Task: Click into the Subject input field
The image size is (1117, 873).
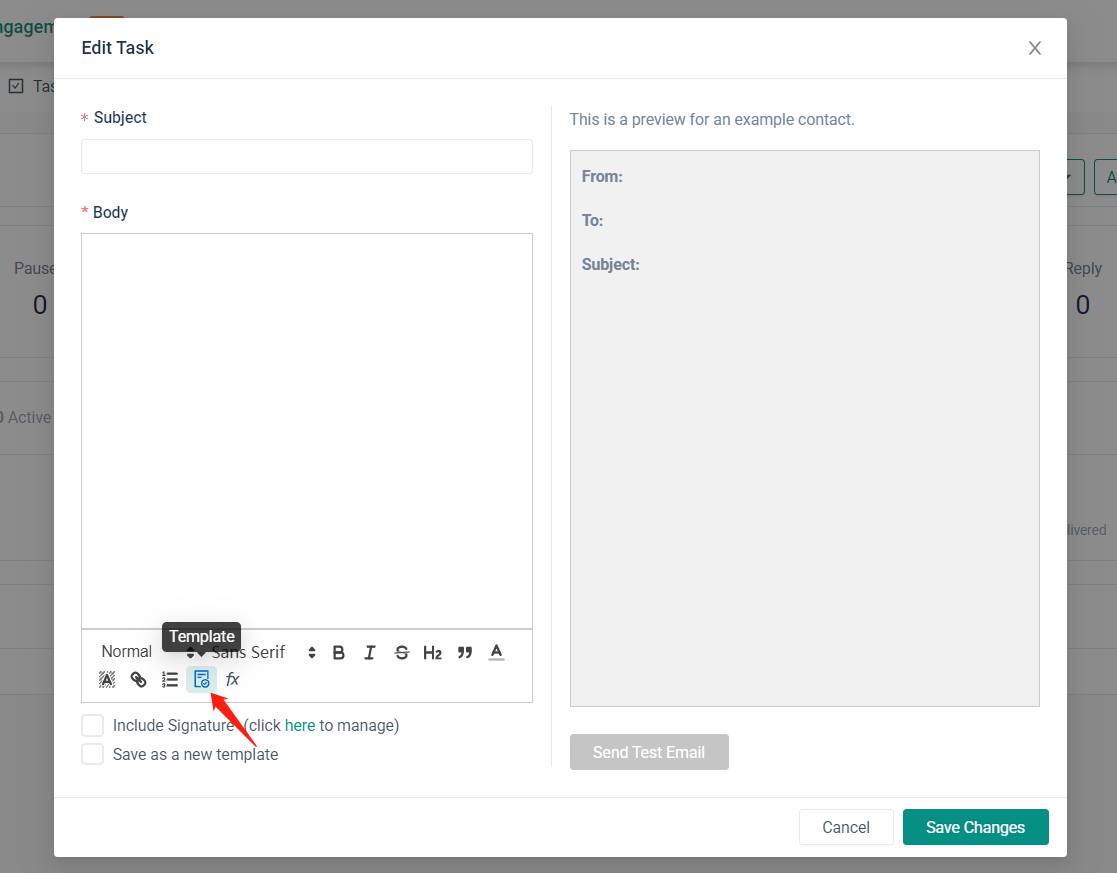Action: tap(306, 157)
